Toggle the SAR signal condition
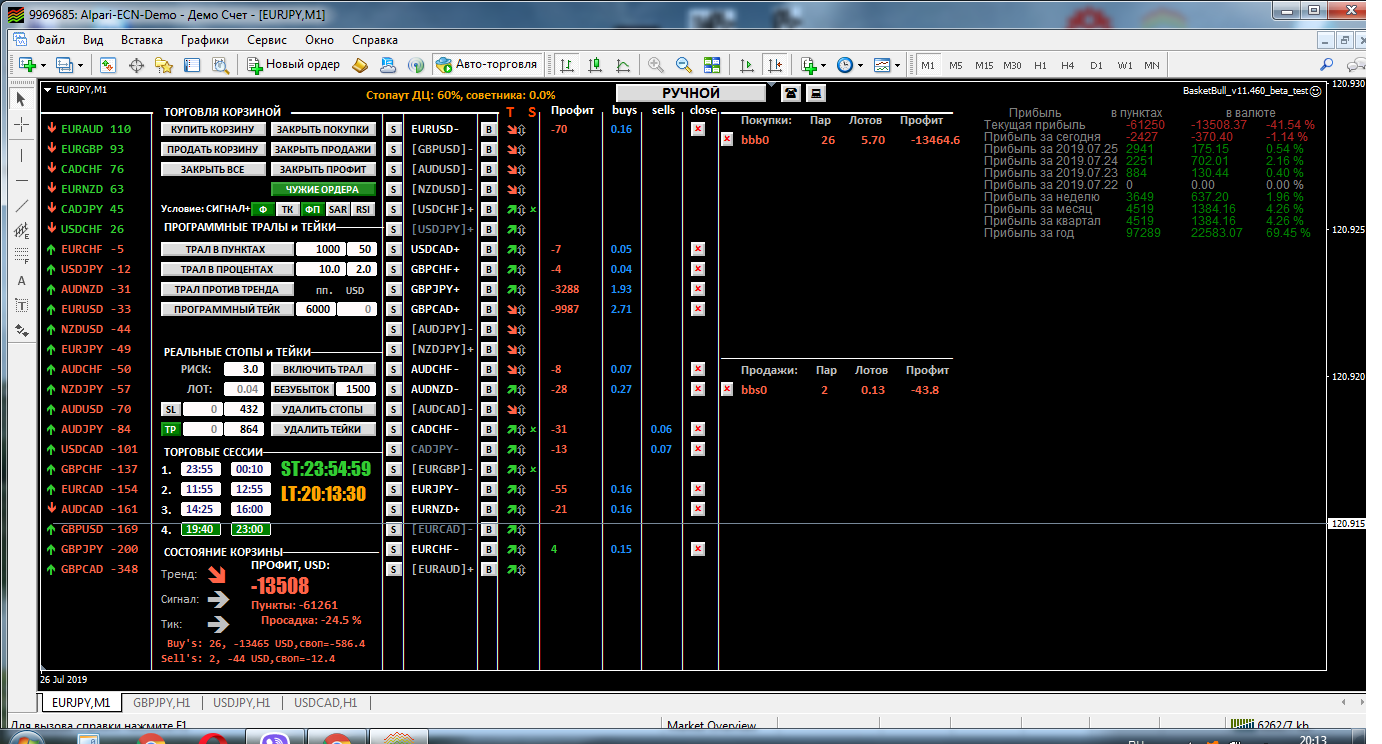 pyautogui.click(x=338, y=209)
